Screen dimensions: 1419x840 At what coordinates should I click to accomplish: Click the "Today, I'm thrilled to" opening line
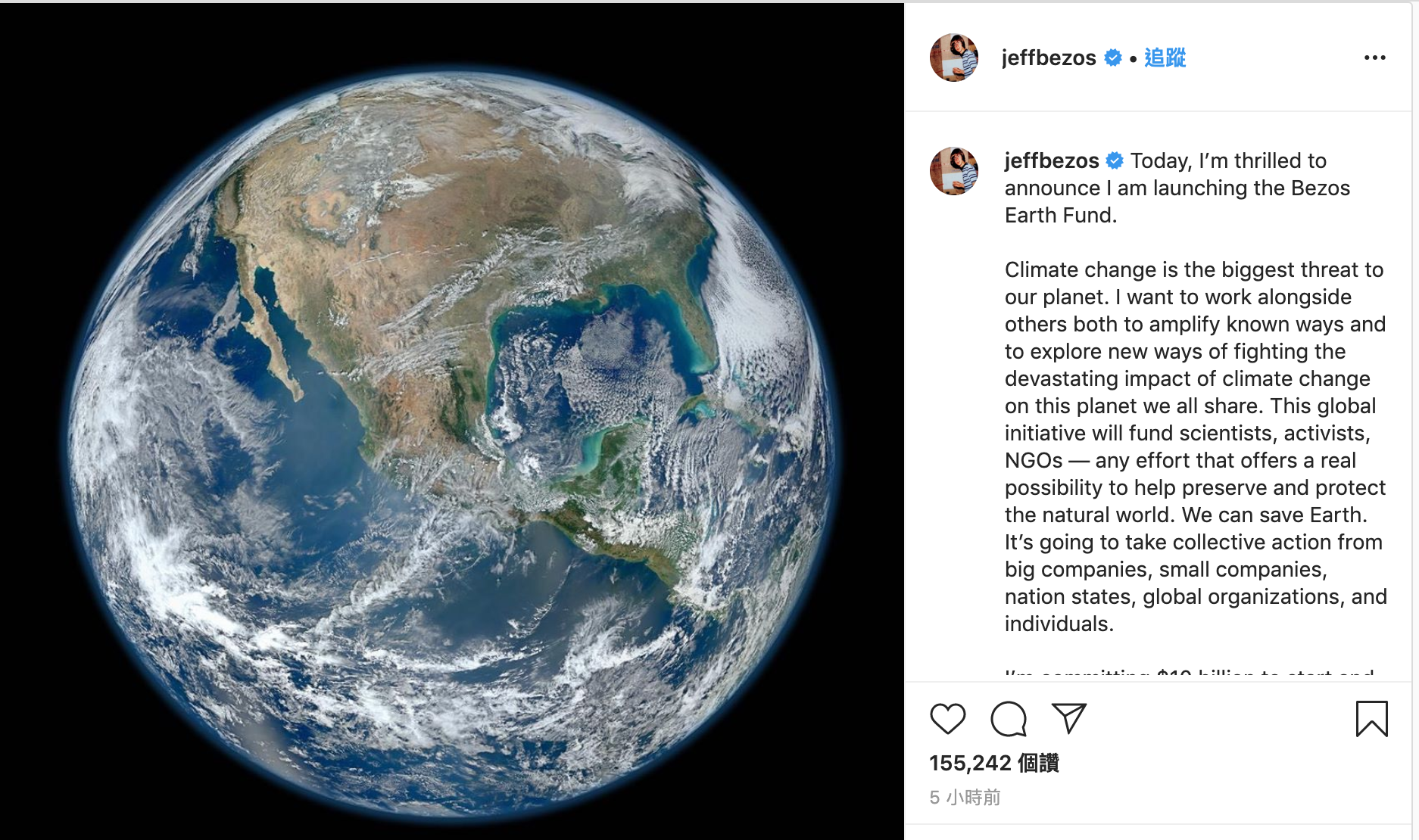1228,160
